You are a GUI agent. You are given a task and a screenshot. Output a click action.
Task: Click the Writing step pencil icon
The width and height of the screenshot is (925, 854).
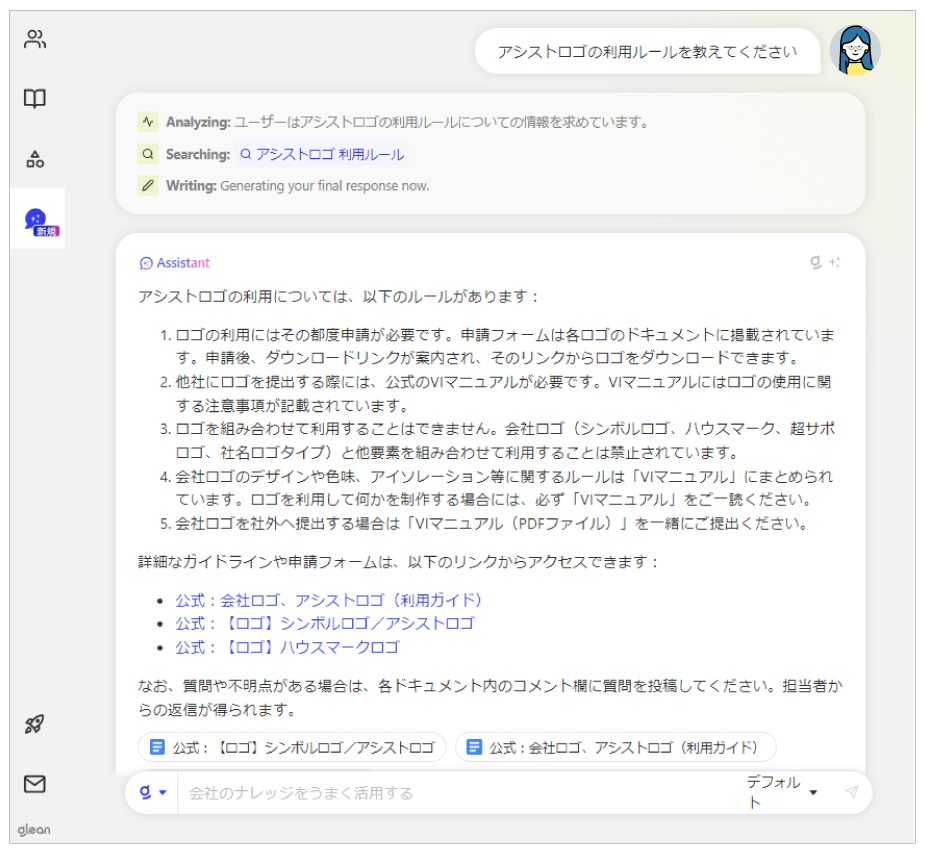pos(148,185)
